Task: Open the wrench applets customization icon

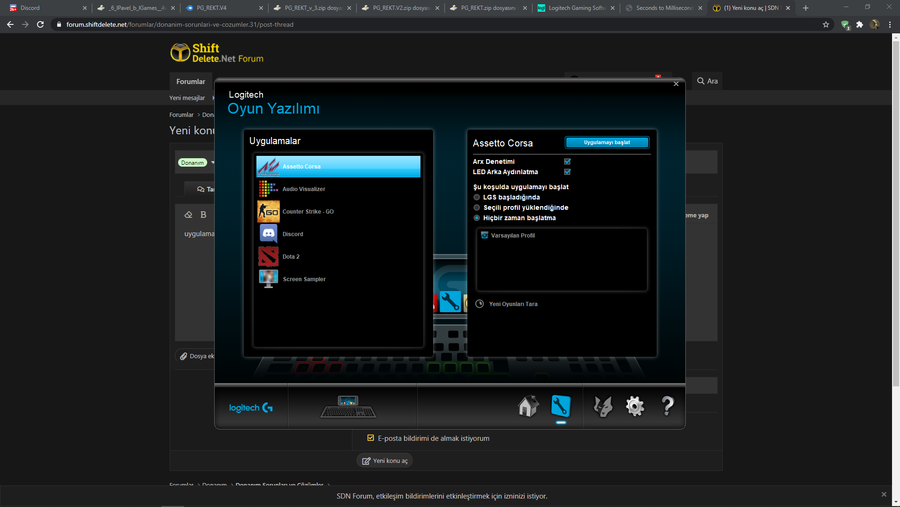Action: click(x=561, y=405)
